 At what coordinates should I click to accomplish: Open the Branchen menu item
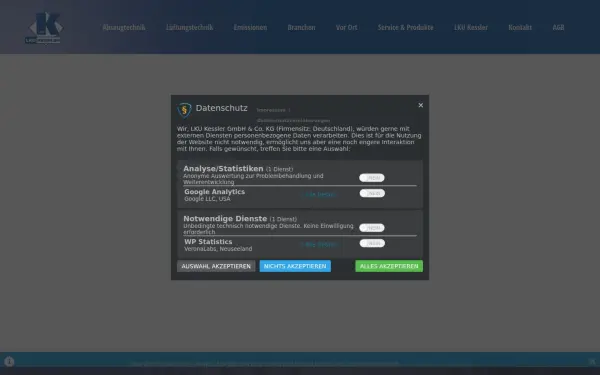[302, 27]
